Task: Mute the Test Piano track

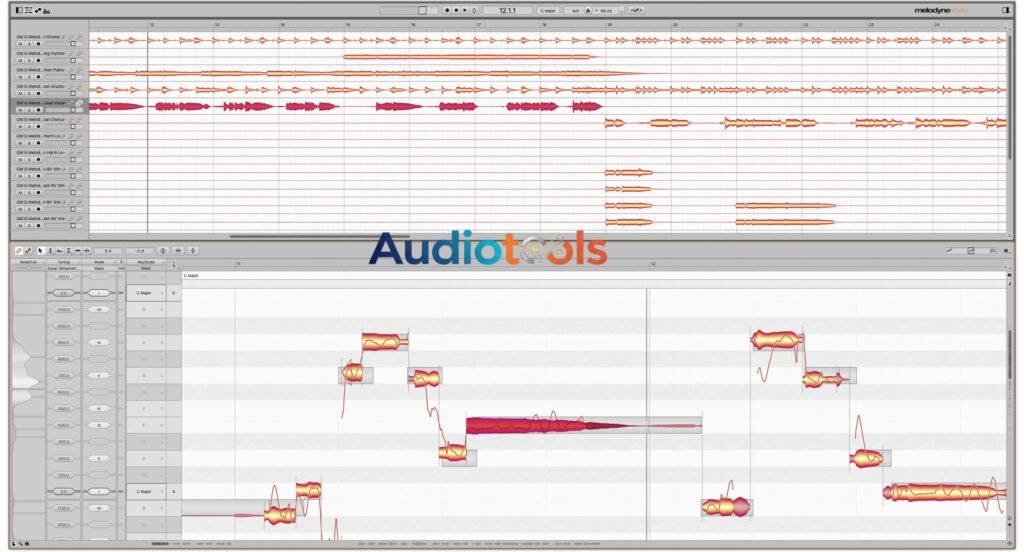Action: pyautogui.click(x=20, y=77)
